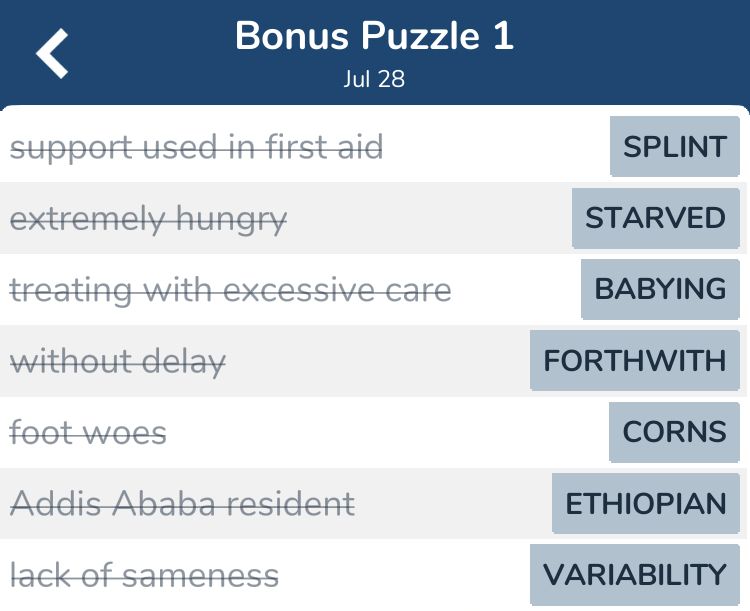Open the FORTHWITH answer tile
This screenshot has height=611, width=750.
tap(634, 360)
